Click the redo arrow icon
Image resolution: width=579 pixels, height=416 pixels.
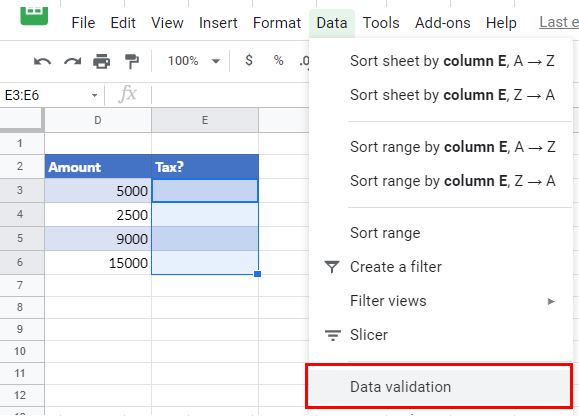tap(72, 61)
